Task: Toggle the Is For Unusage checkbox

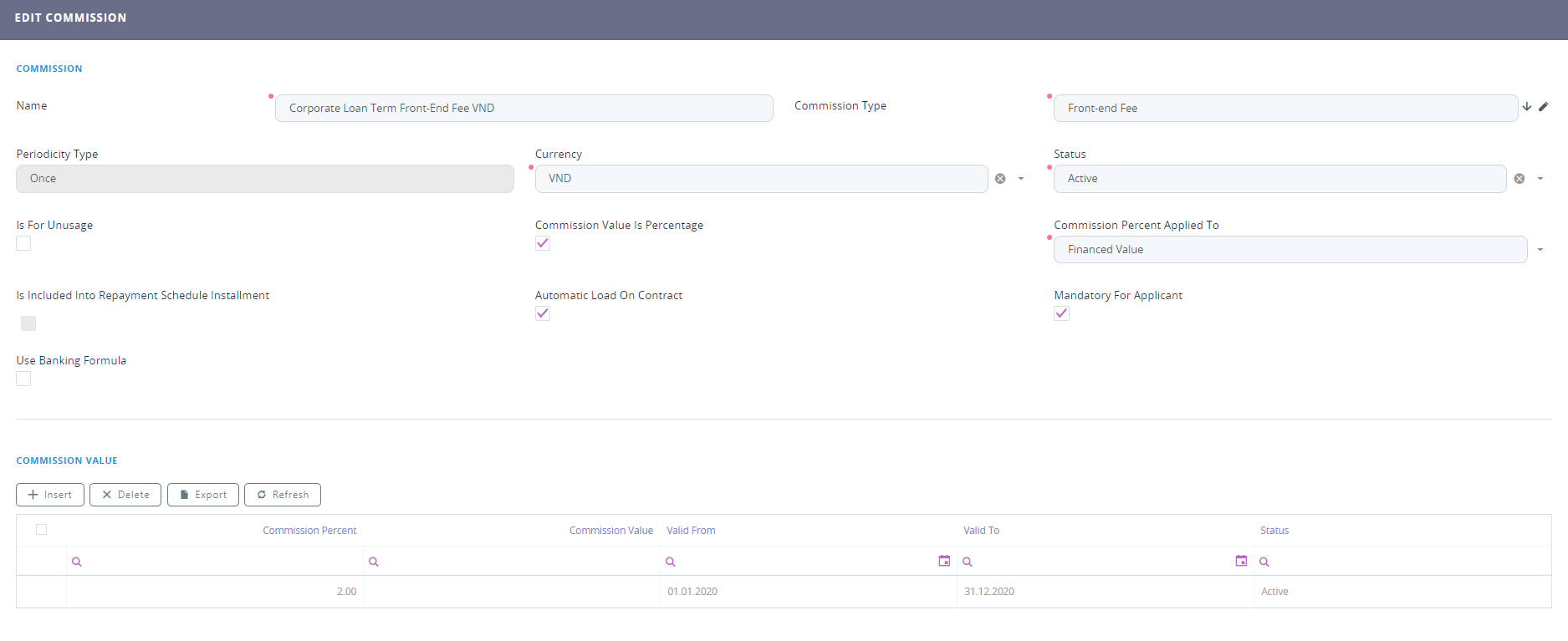Action: coord(23,243)
